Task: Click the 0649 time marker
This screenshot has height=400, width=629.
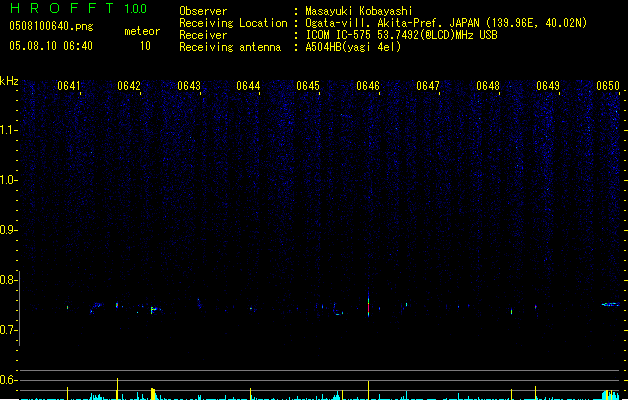Action: point(548,86)
